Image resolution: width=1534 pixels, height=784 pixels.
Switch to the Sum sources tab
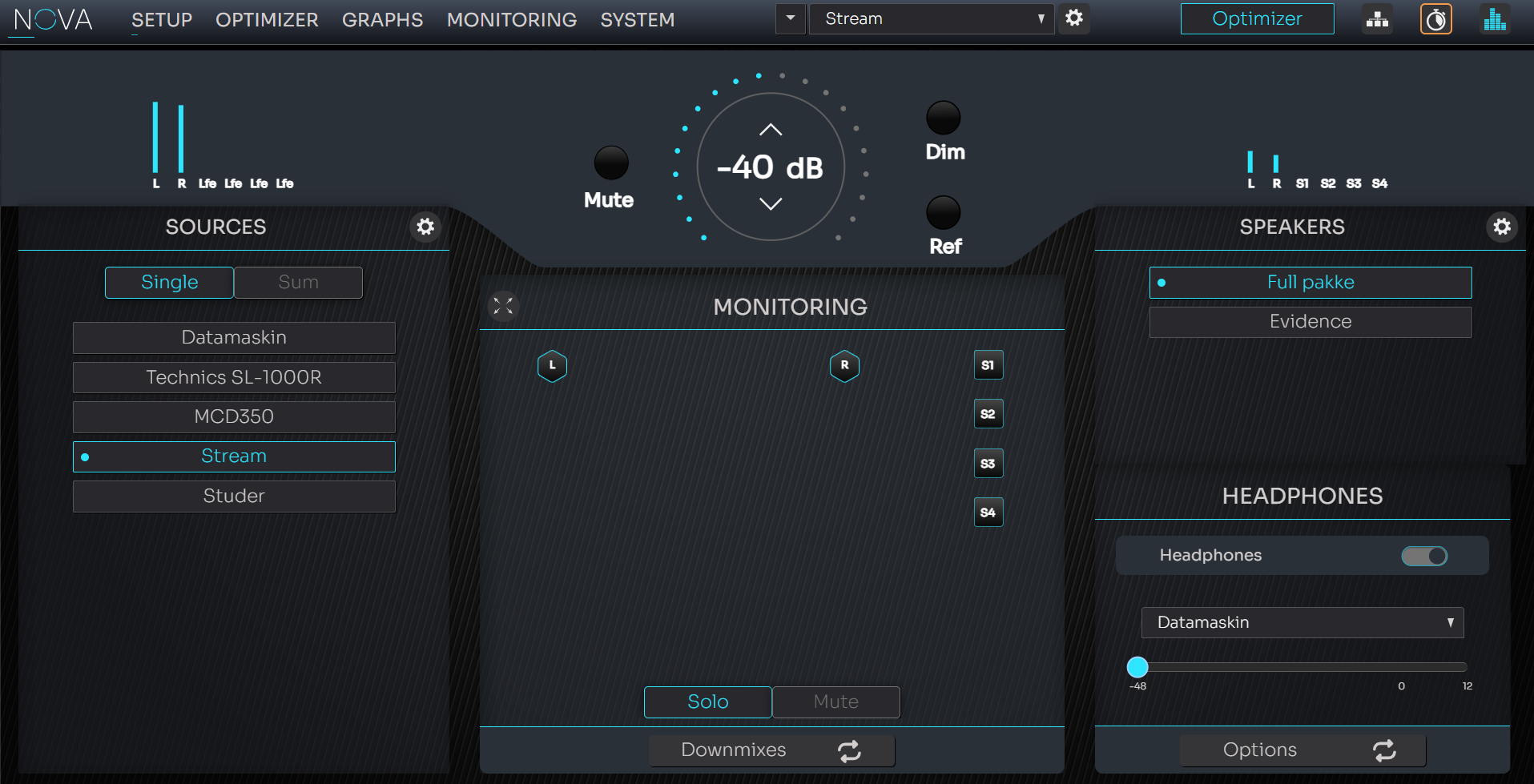click(298, 283)
